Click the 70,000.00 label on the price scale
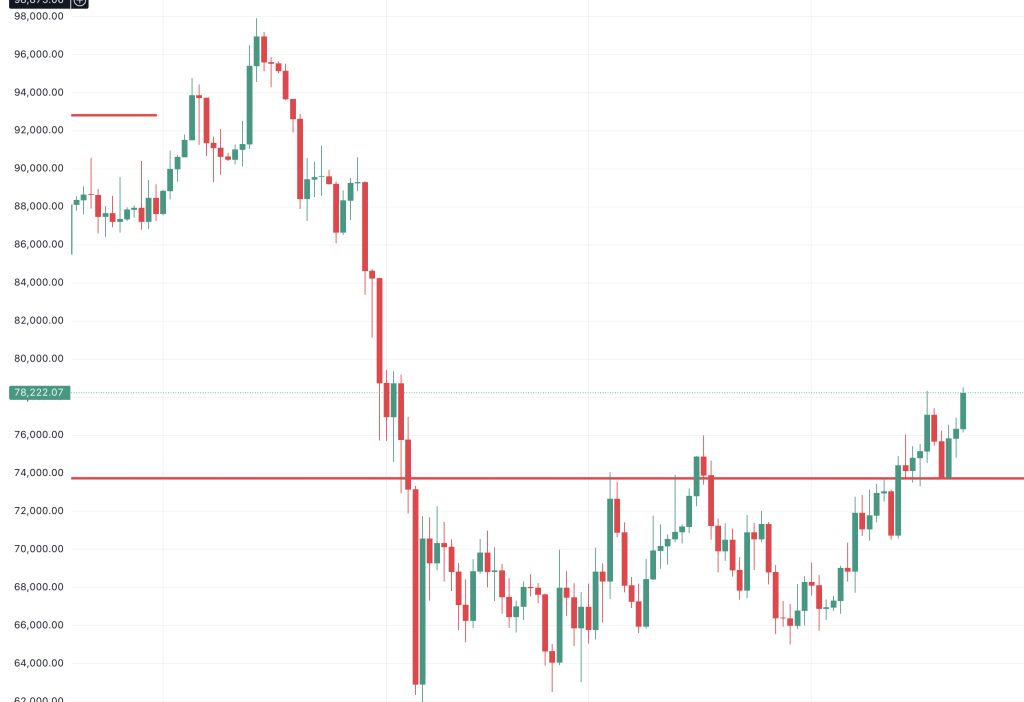Image resolution: width=1024 pixels, height=702 pixels. [x=39, y=549]
